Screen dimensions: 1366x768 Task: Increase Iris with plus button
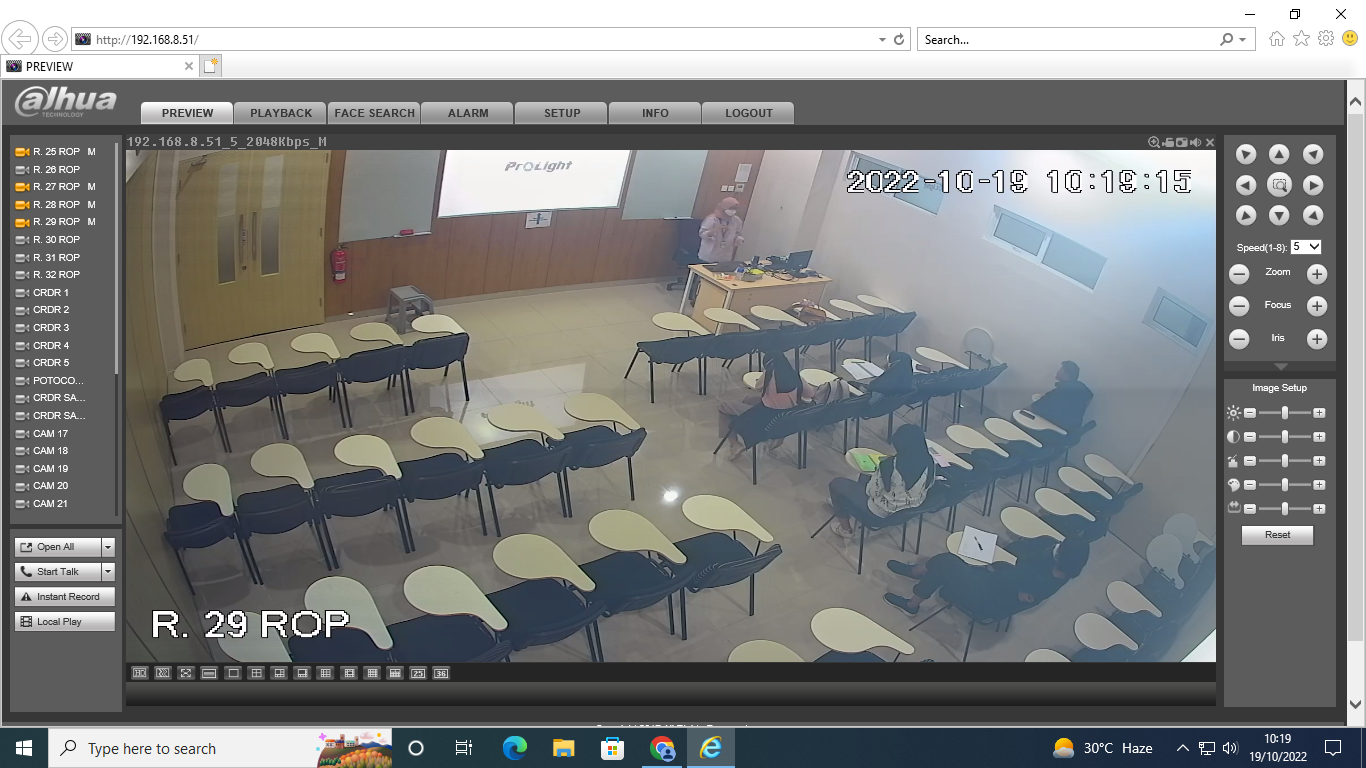[x=1317, y=340]
